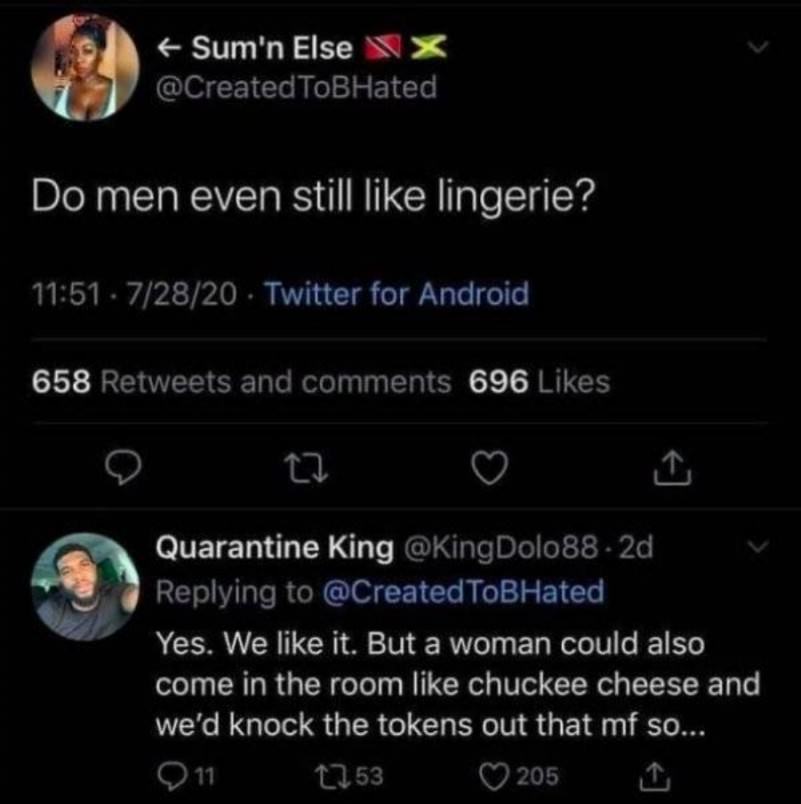Share the main tweet via upload icon
This screenshot has width=801, height=804.
pyautogui.click(x=672, y=468)
